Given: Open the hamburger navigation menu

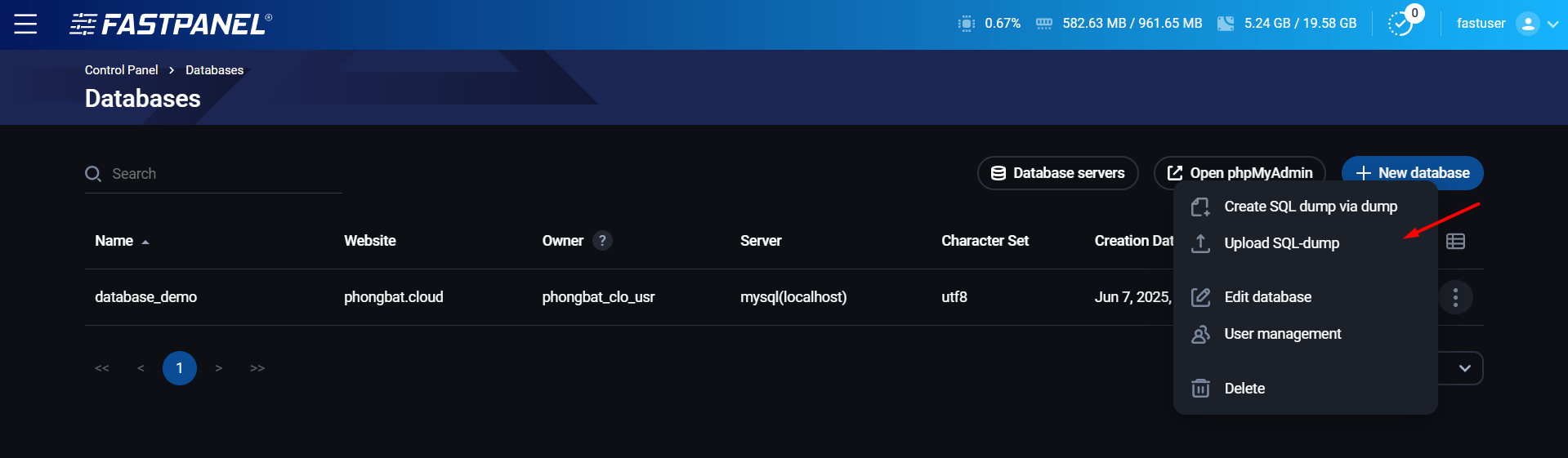Looking at the screenshot, I should click(x=25, y=24).
